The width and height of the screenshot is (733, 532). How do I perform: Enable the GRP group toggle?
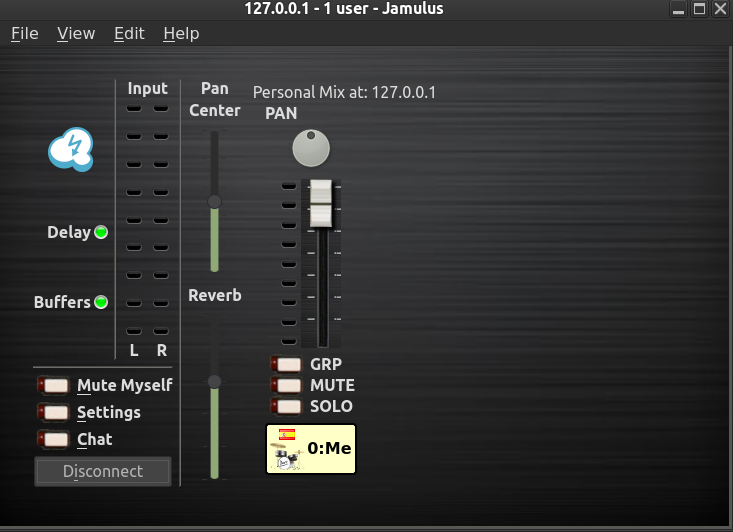(286, 364)
